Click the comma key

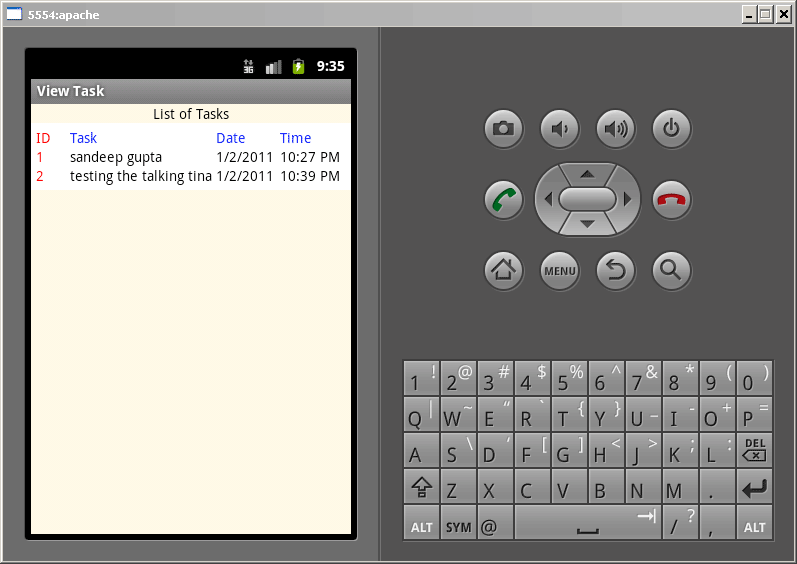coord(717,522)
